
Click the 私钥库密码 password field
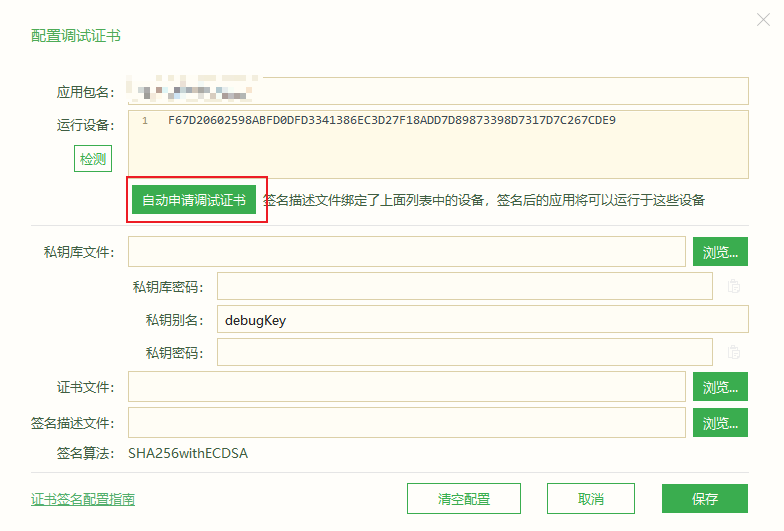(x=464, y=287)
